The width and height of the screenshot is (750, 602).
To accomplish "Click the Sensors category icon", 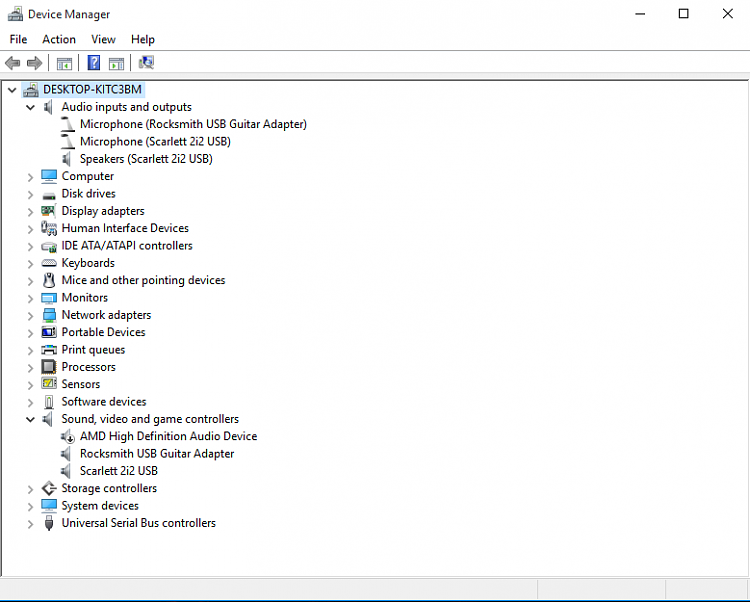I will [49, 383].
